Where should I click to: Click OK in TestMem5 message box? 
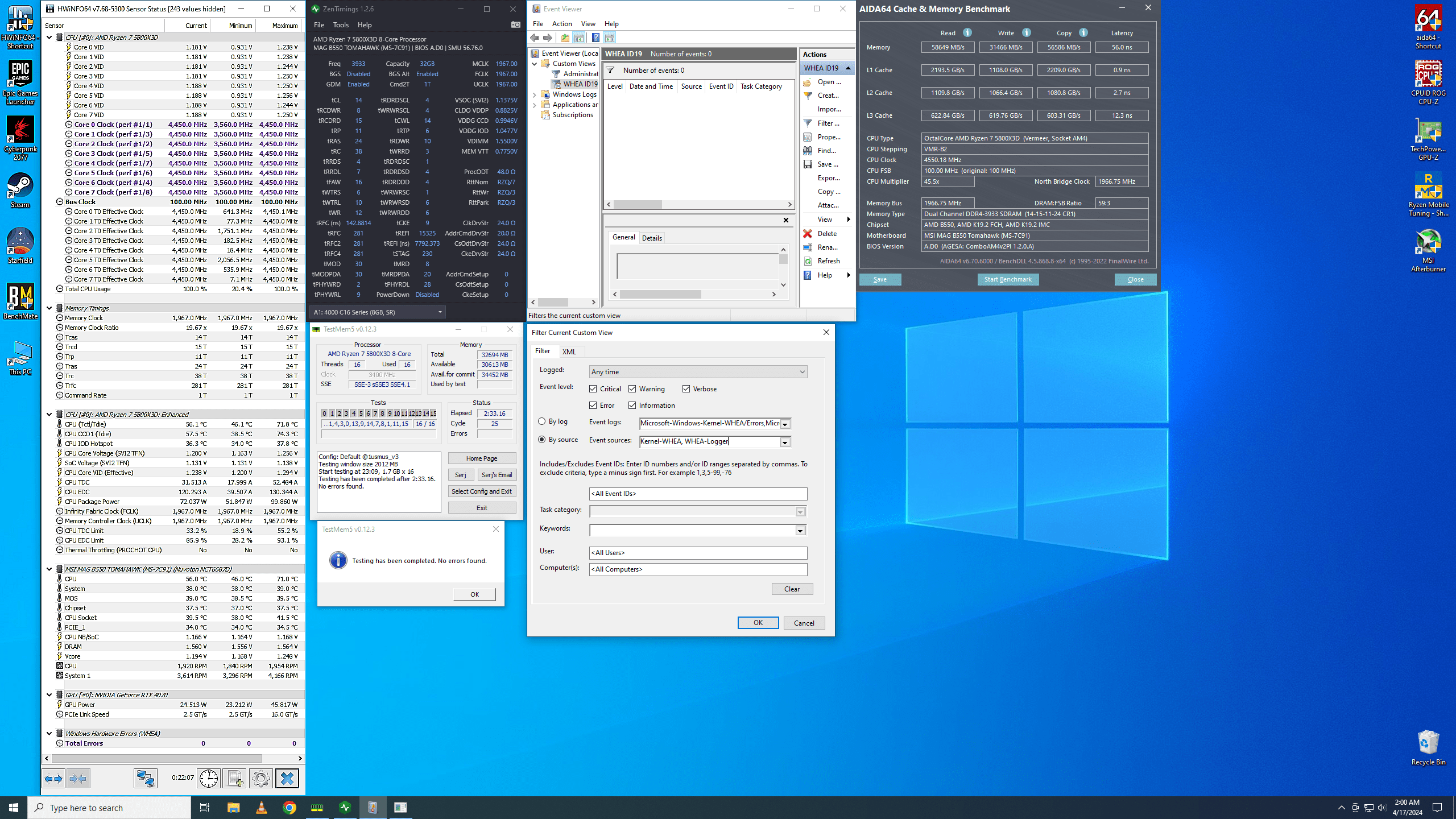click(x=474, y=594)
